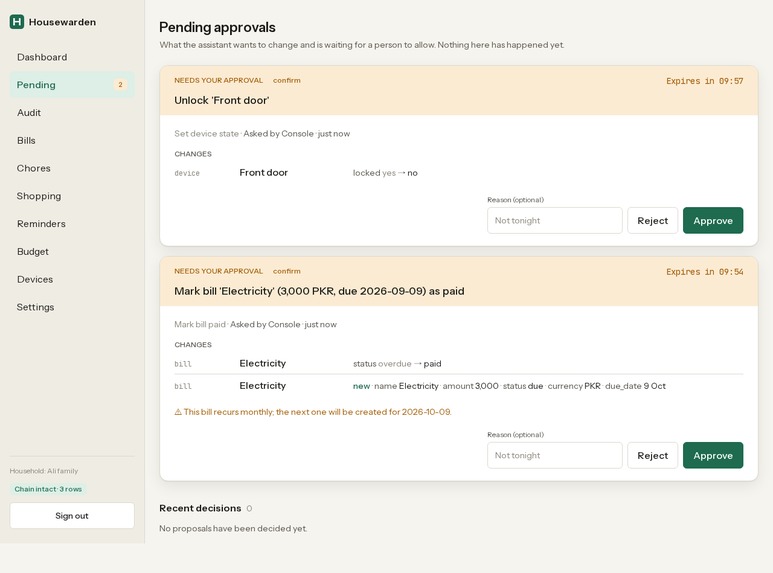773x573 pixels.
Task: Click the new Electricity bill details row
Action: click(458, 386)
